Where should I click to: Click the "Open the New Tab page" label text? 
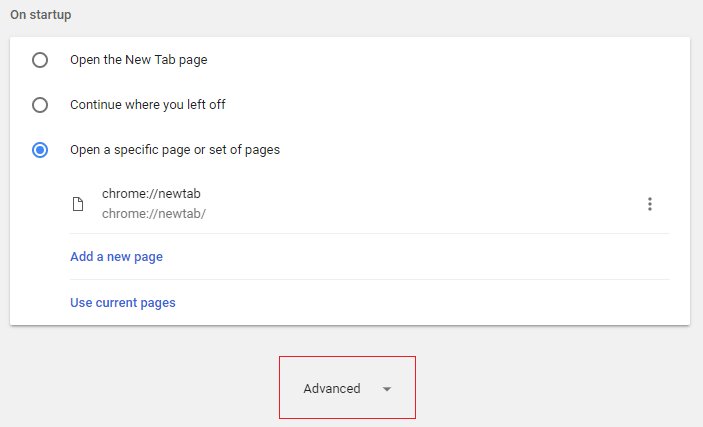coord(138,60)
